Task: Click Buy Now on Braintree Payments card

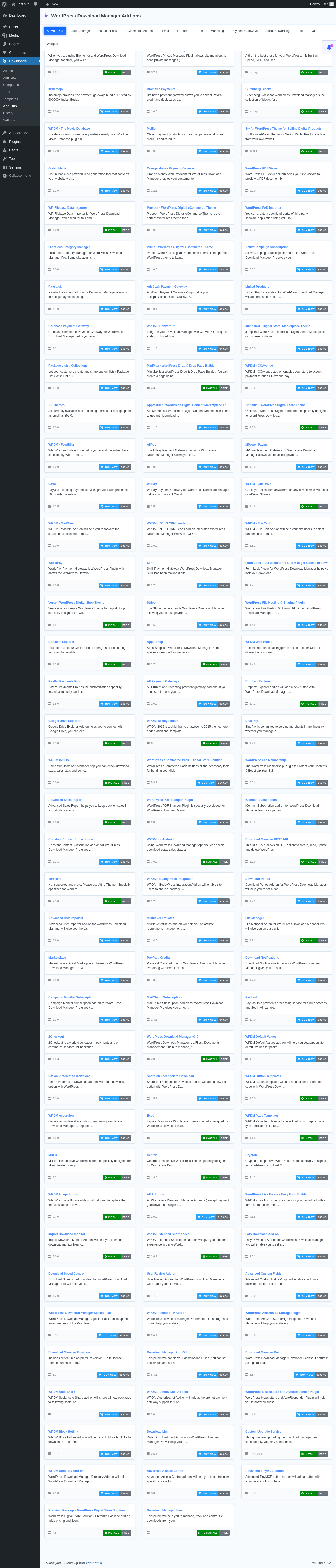Action: coord(213,111)
